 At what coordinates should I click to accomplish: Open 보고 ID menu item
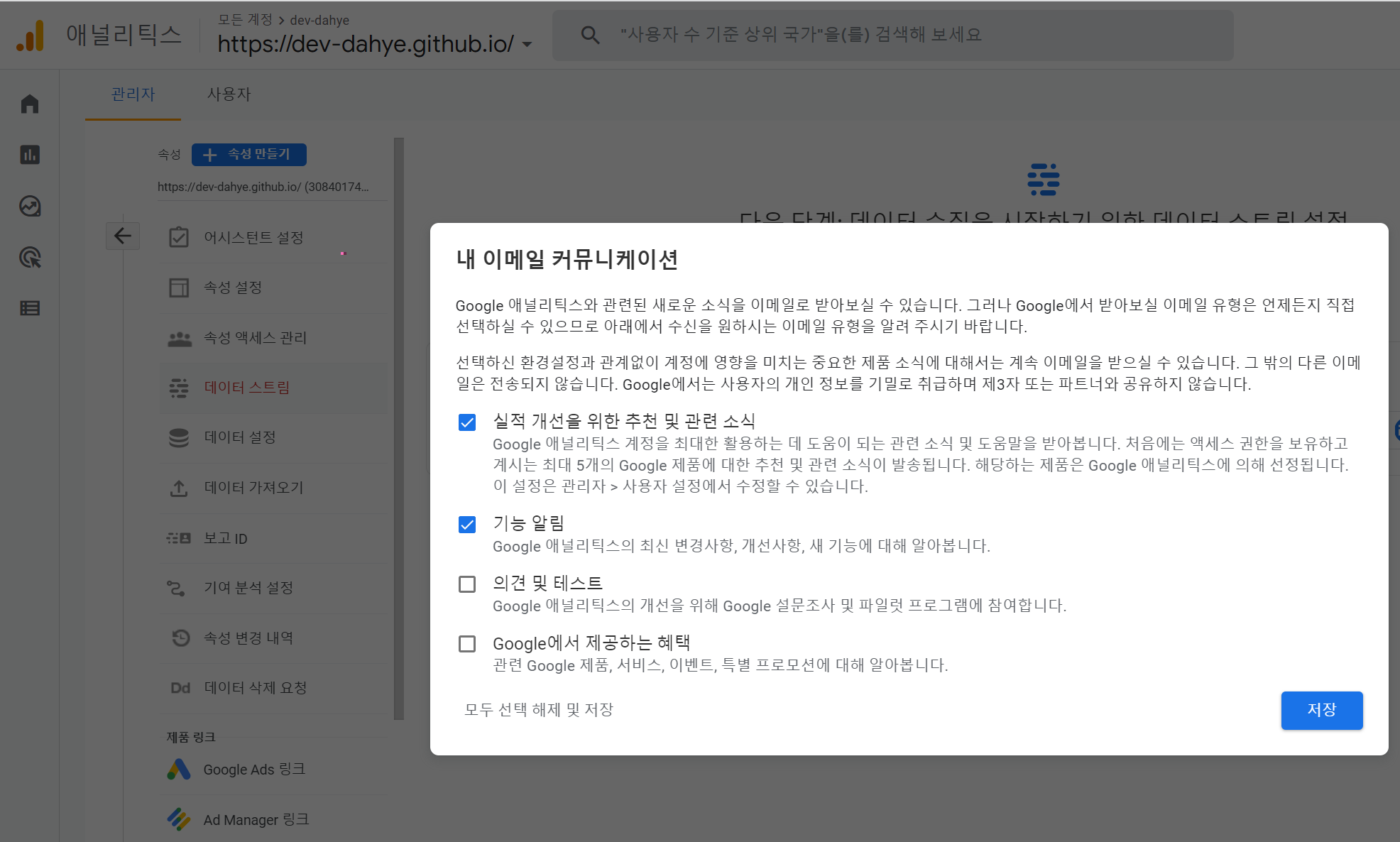(x=273, y=538)
